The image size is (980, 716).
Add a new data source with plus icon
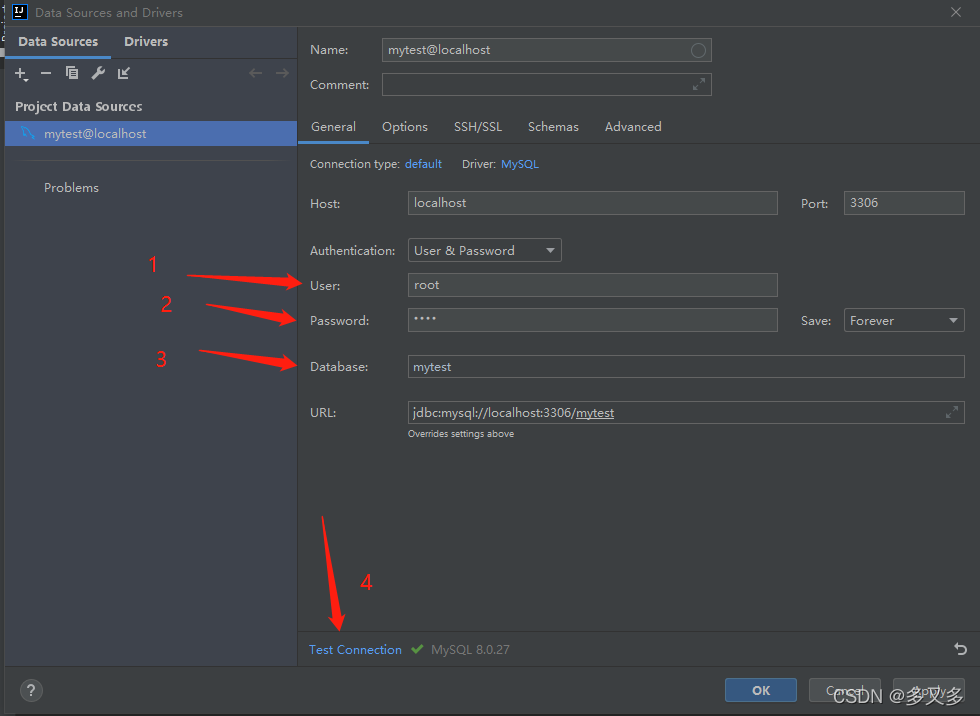coord(21,74)
